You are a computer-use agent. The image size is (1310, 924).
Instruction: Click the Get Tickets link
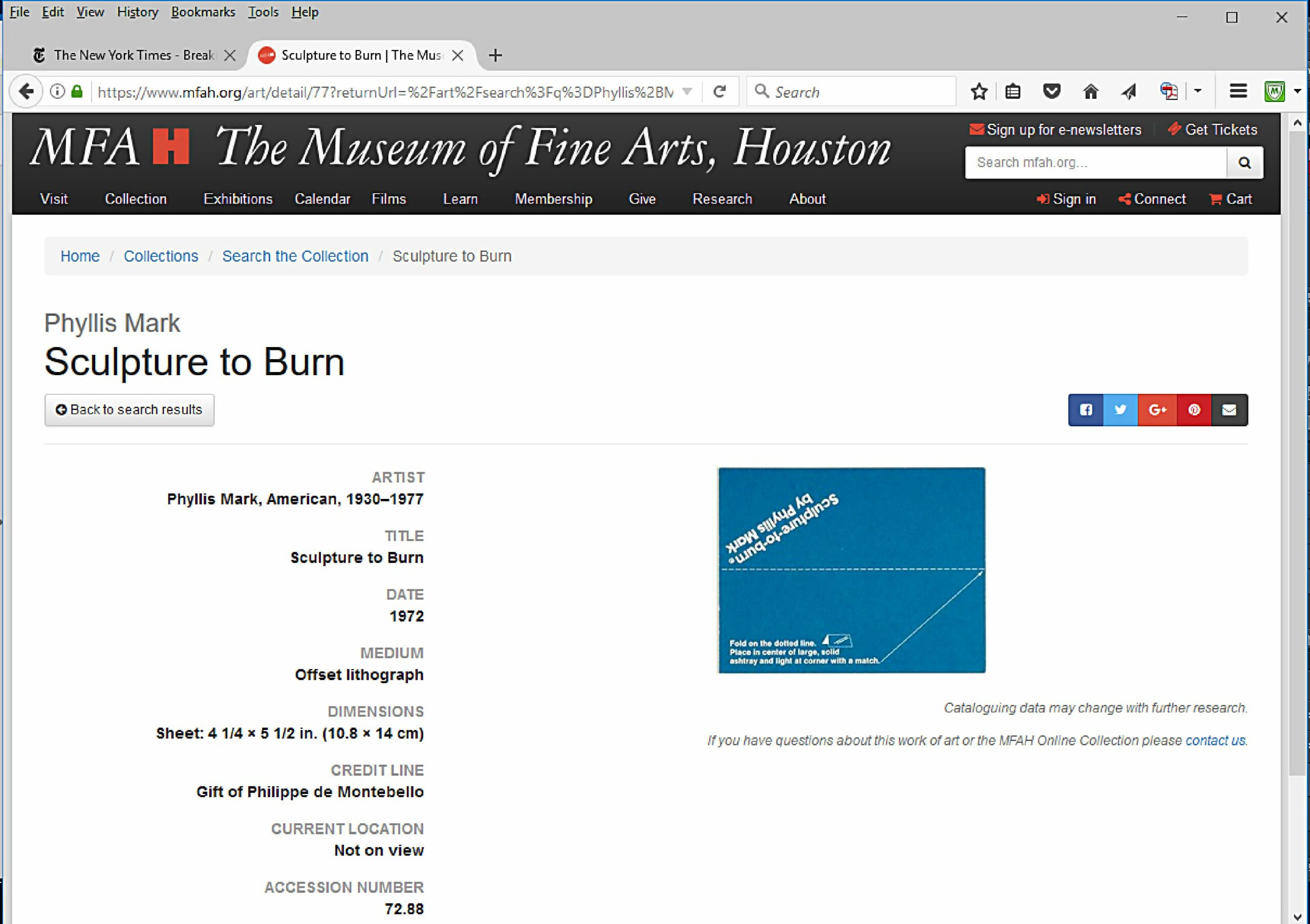pyautogui.click(x=1212, y=129)
